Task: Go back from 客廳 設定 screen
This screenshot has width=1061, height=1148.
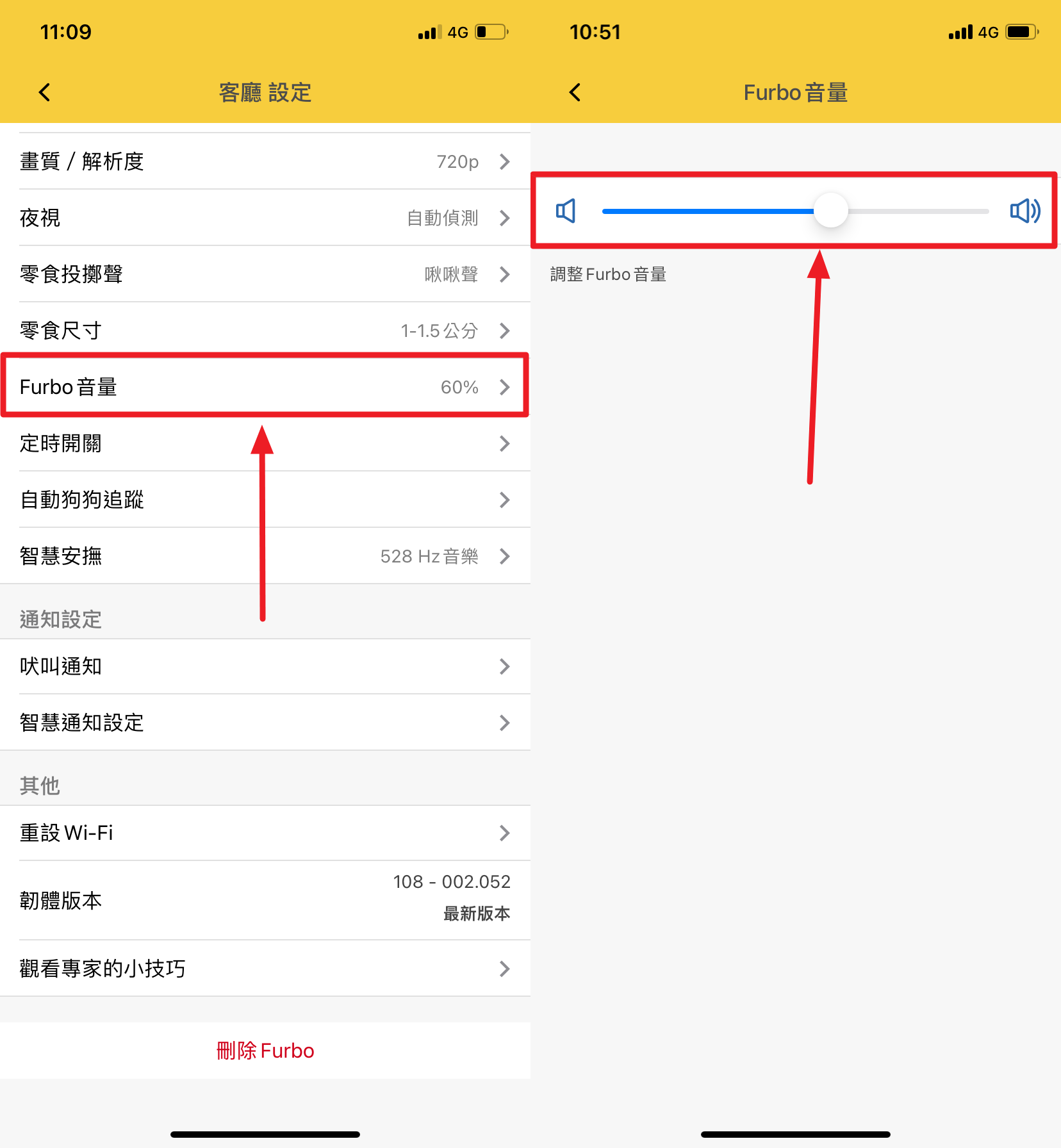Action: pyautogui.click(x=44, y=92)
